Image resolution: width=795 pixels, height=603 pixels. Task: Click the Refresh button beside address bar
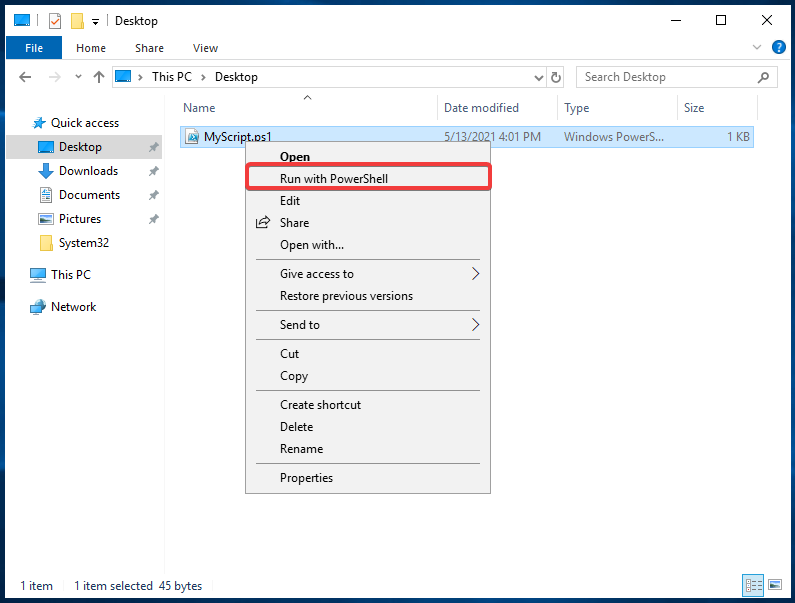[x=556, y=77]
